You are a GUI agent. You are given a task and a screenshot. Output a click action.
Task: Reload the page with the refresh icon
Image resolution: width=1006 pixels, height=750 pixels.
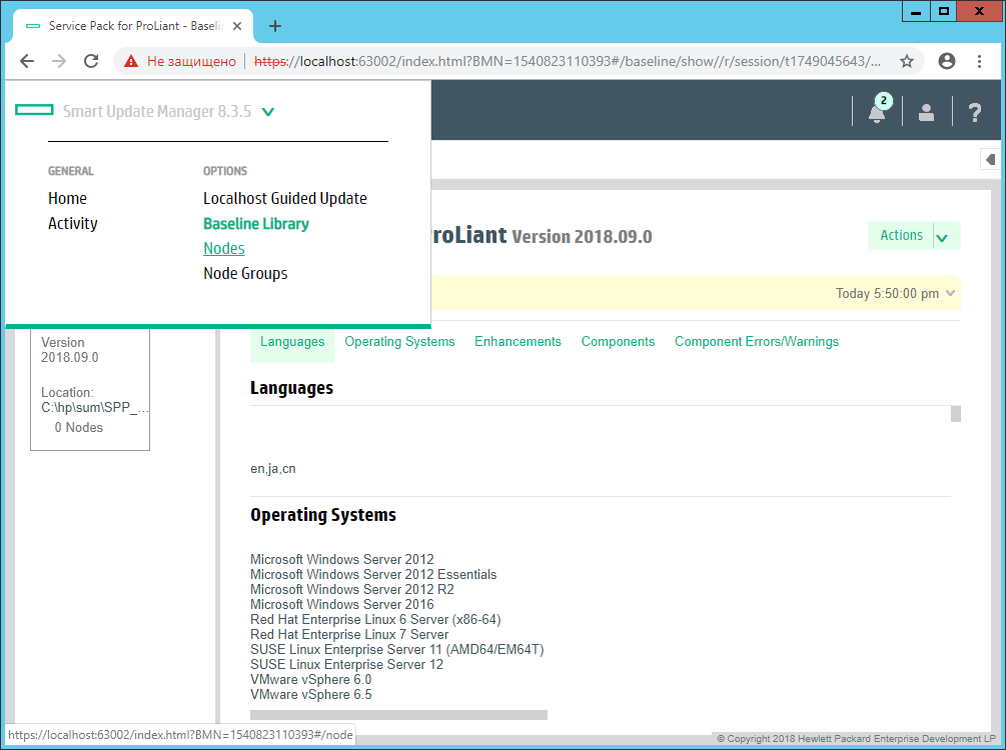(90, 61)
